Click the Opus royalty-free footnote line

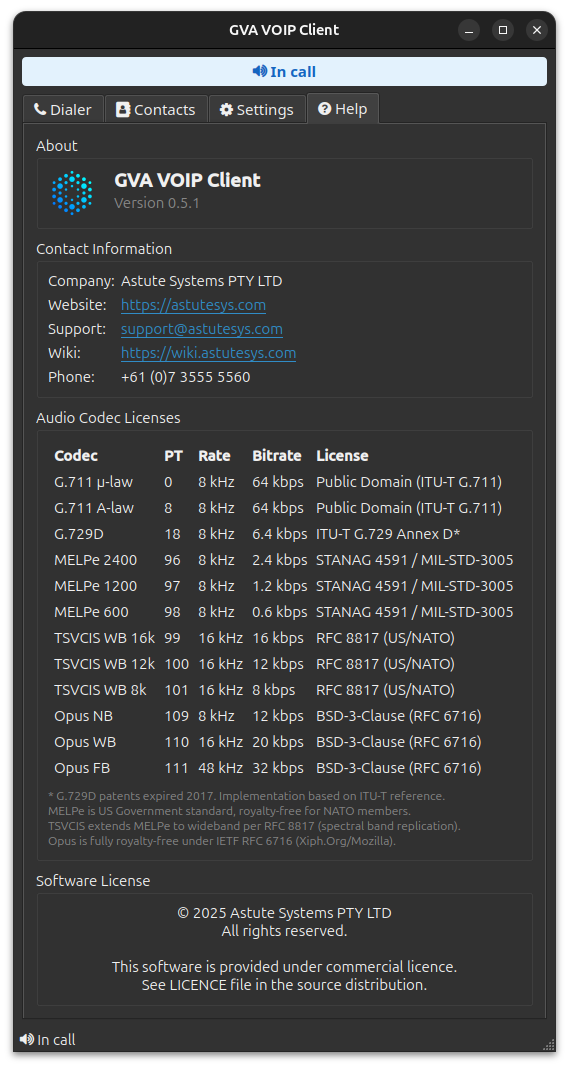pos(221,841)
